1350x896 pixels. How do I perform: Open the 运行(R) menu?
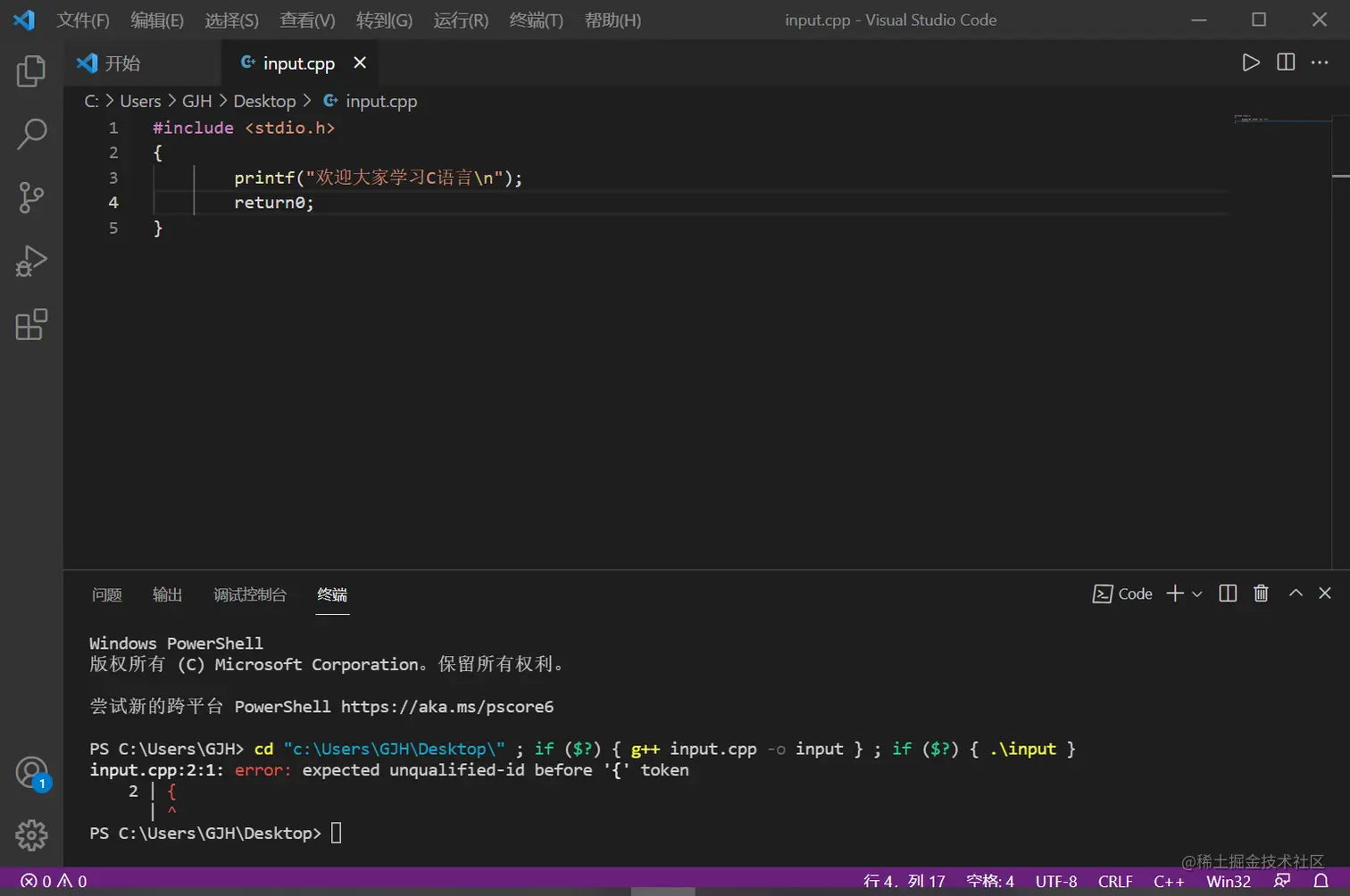(x=461, y=20)
